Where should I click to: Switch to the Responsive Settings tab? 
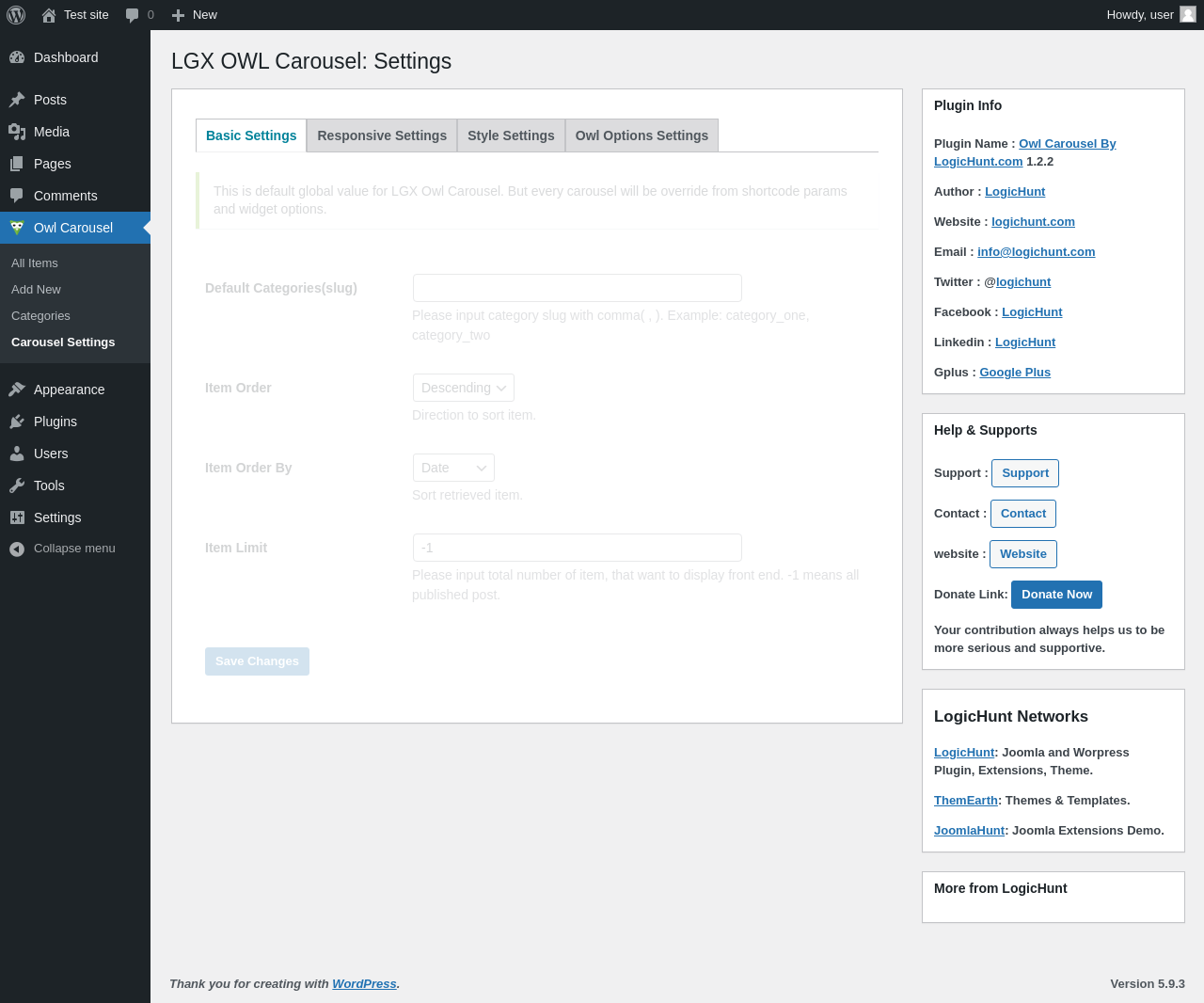pyautogui.click(x=382, y=135)
